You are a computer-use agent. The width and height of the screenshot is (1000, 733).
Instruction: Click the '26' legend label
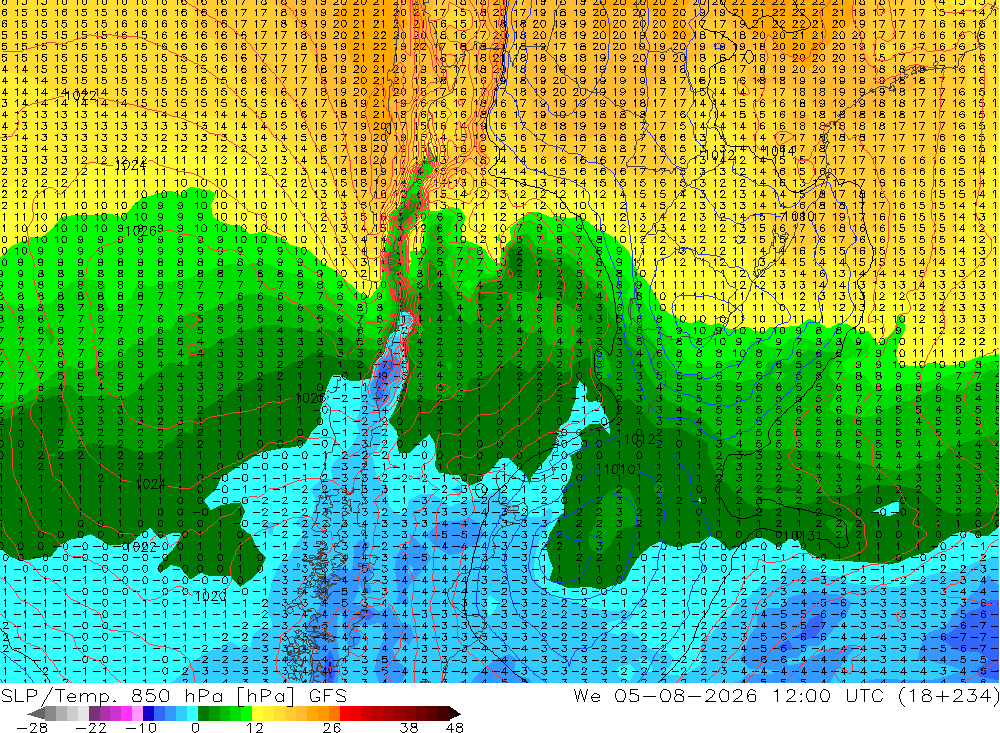coord(332,728)
